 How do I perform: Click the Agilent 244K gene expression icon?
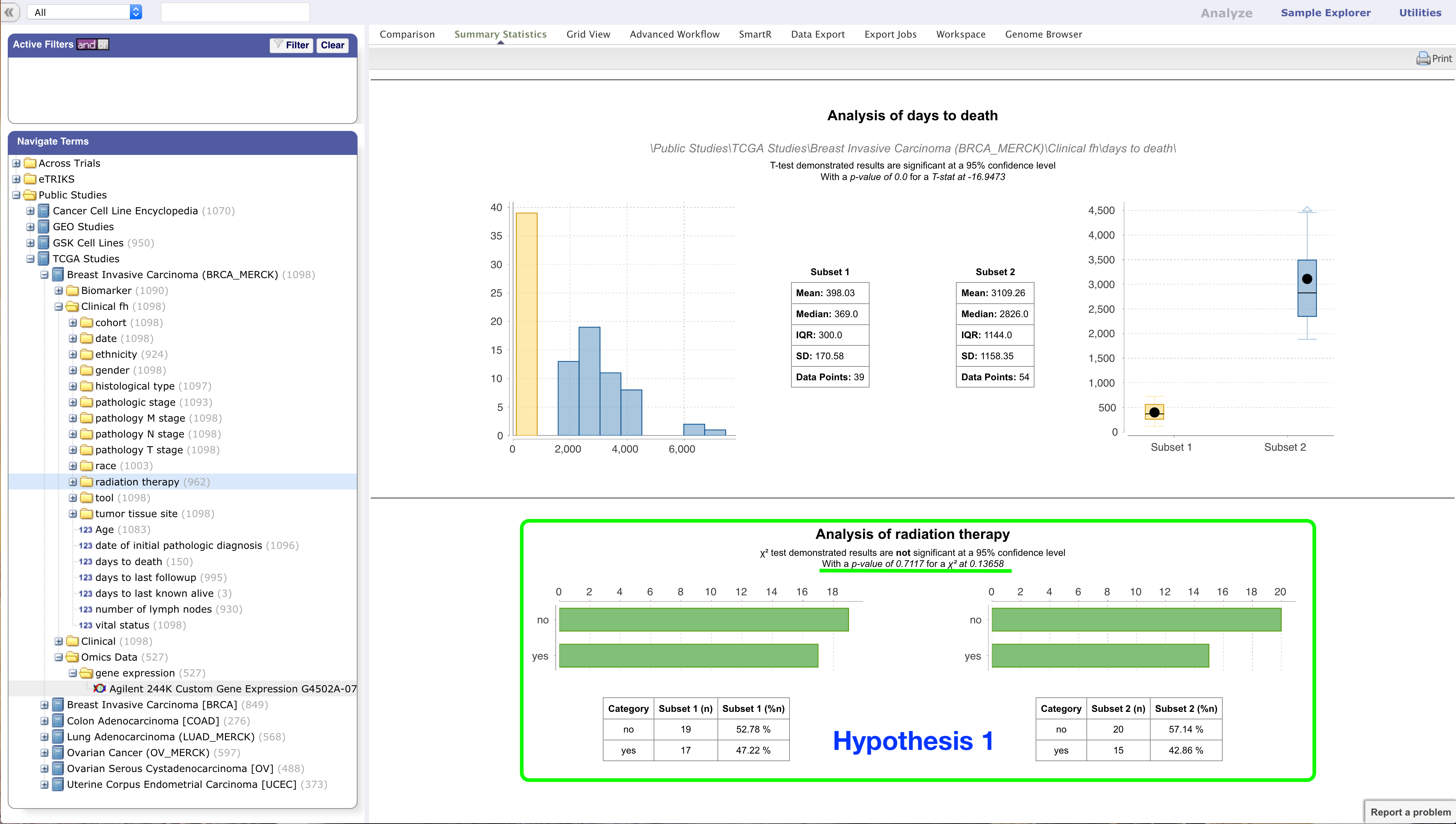pyautogui.click(x=100, y=689)
